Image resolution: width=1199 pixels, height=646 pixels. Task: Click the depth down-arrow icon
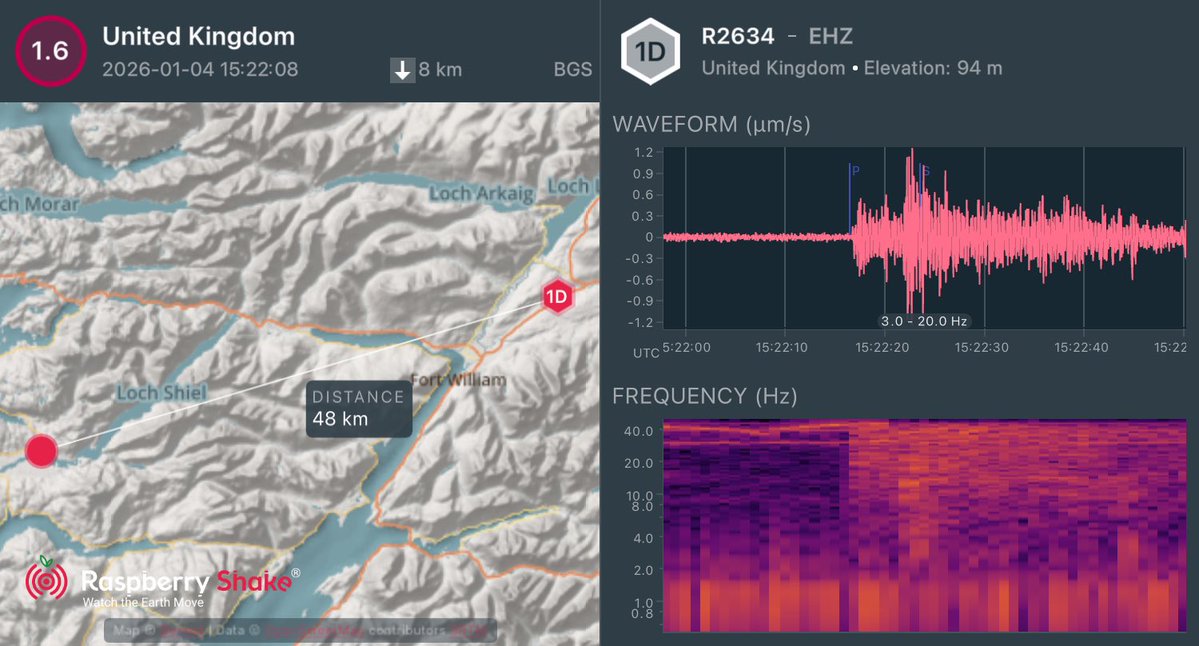click(402, 70)
